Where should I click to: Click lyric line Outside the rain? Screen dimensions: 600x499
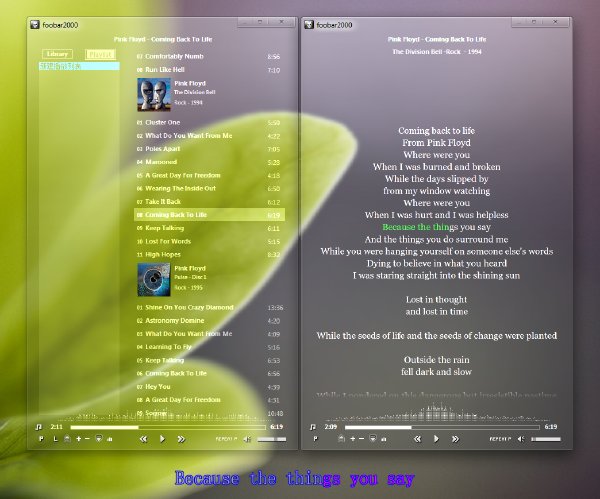coord(436,360)
